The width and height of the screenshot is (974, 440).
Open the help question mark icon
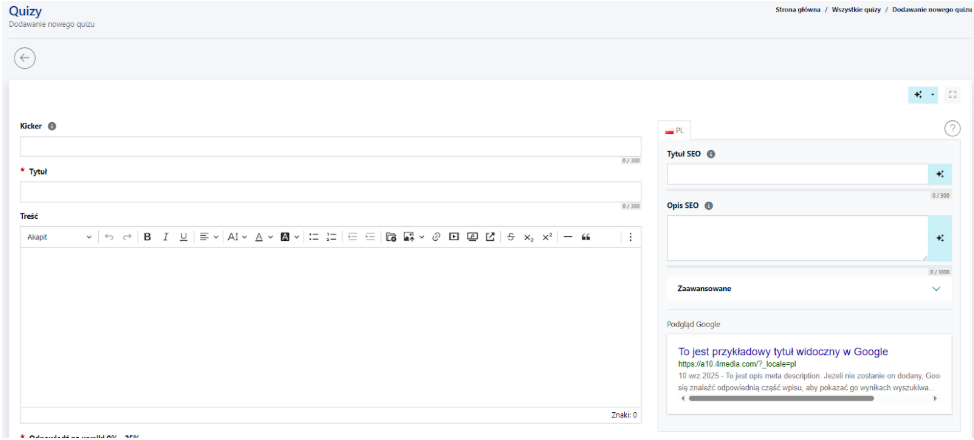coord(952,128)
